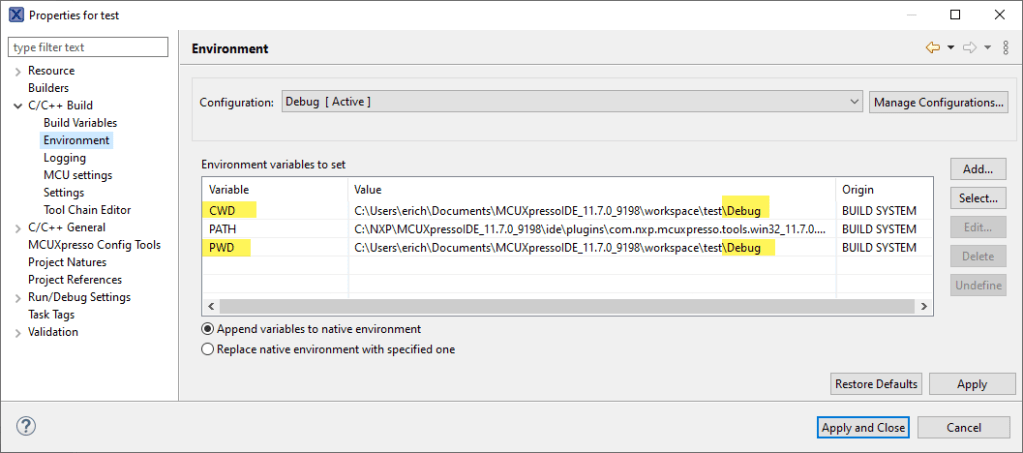This screenshot has width=1023, height=453.
Task: Collapse the C/C++ Build tree node
Action: [18, 106]
